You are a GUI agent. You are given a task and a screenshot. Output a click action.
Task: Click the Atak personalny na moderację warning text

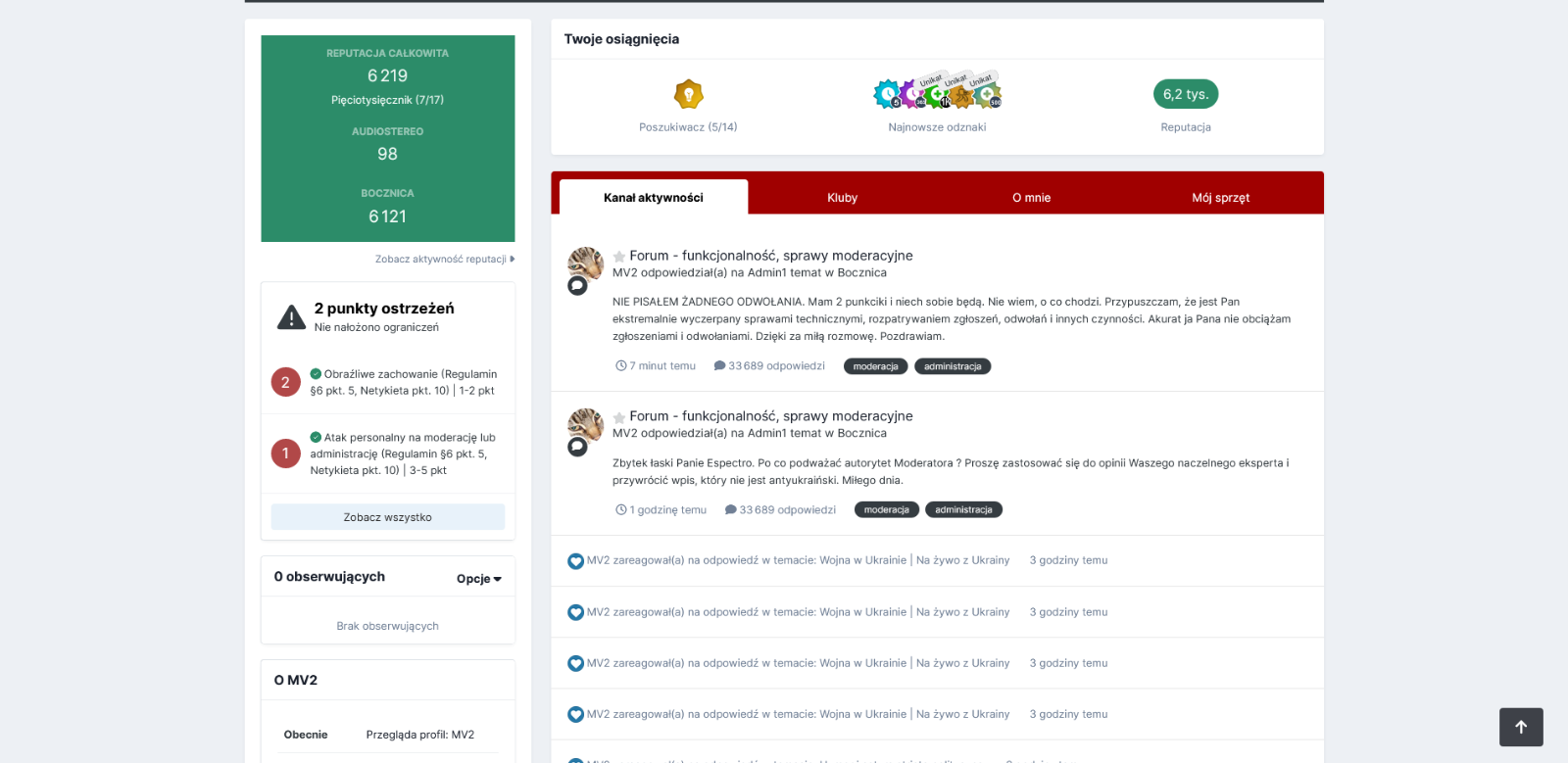coord(403,453)
